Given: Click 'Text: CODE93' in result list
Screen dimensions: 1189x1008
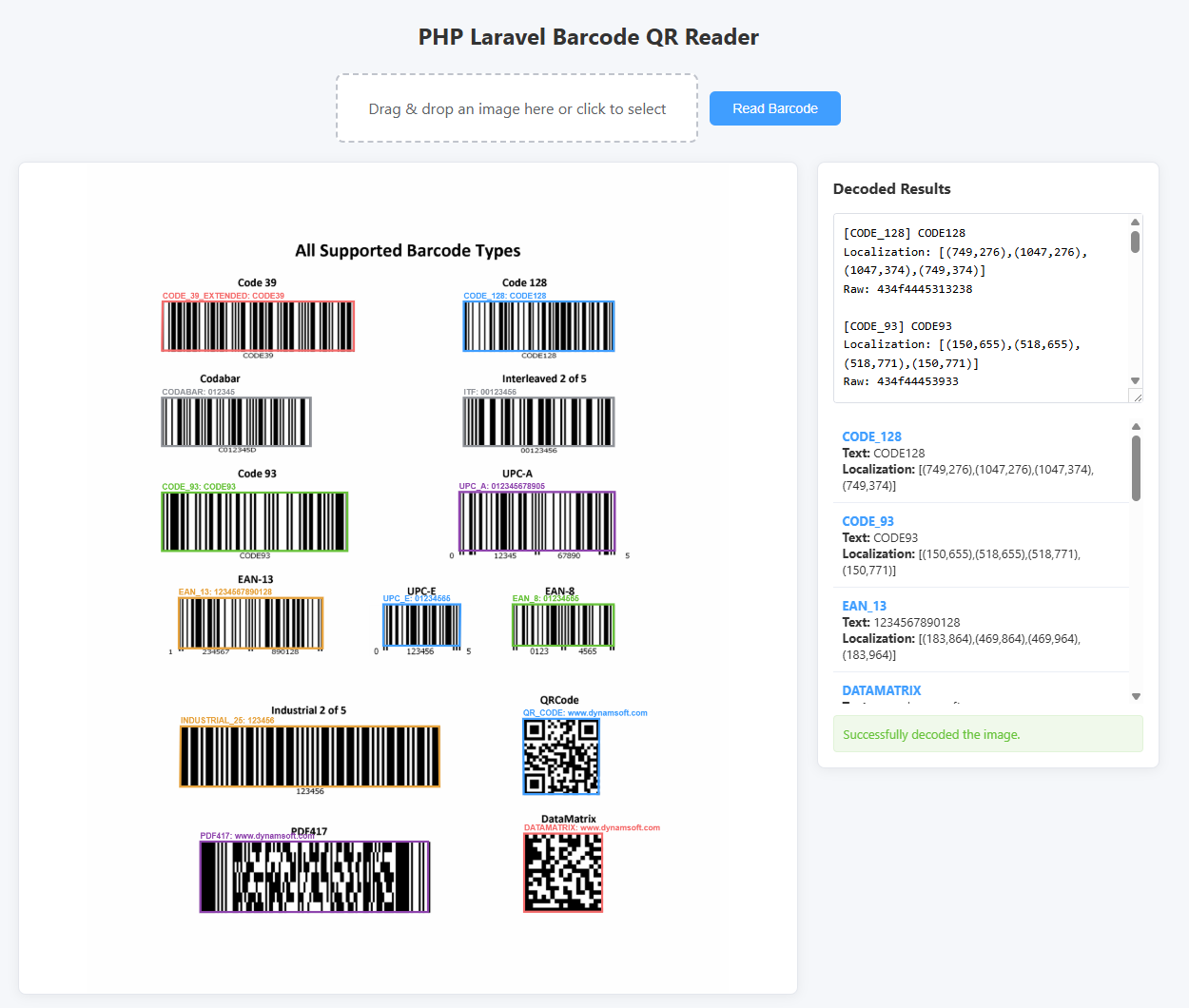Looking at the screenshot, I should click(x=880, y=538).
